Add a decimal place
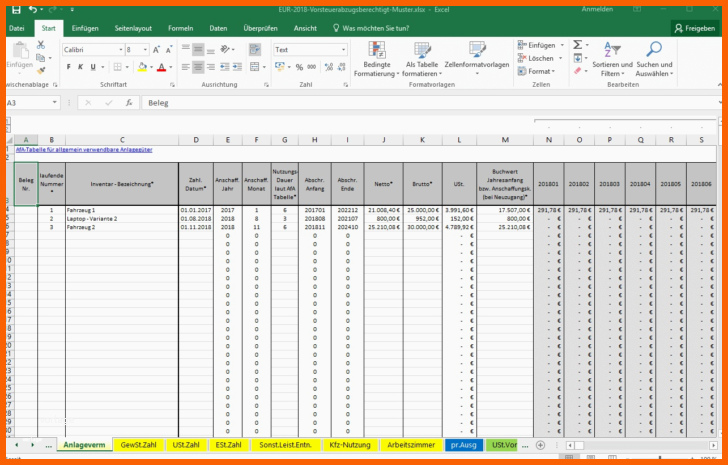728x465 pixels. (329, 67)
